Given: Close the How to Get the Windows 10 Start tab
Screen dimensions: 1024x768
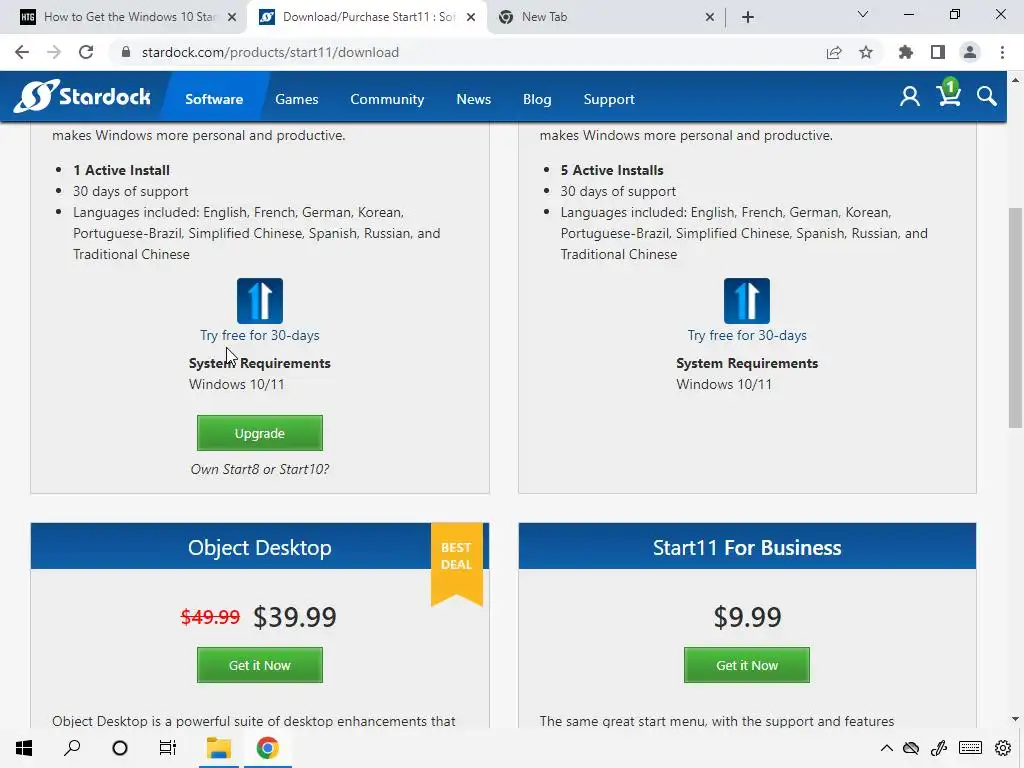Looking at the screenshot, I should [232, 17].
